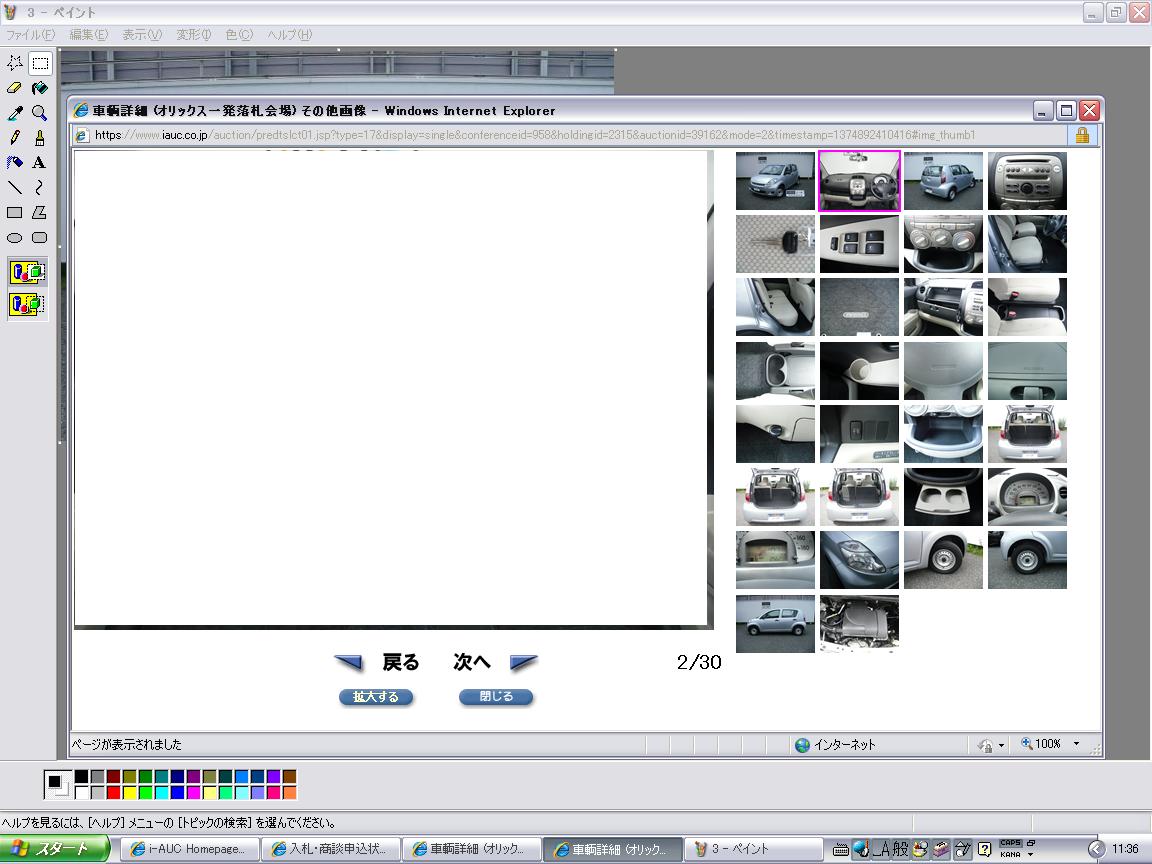
Task: Select the Free-Form Select star tool
Action: click(x=15, y=63)
